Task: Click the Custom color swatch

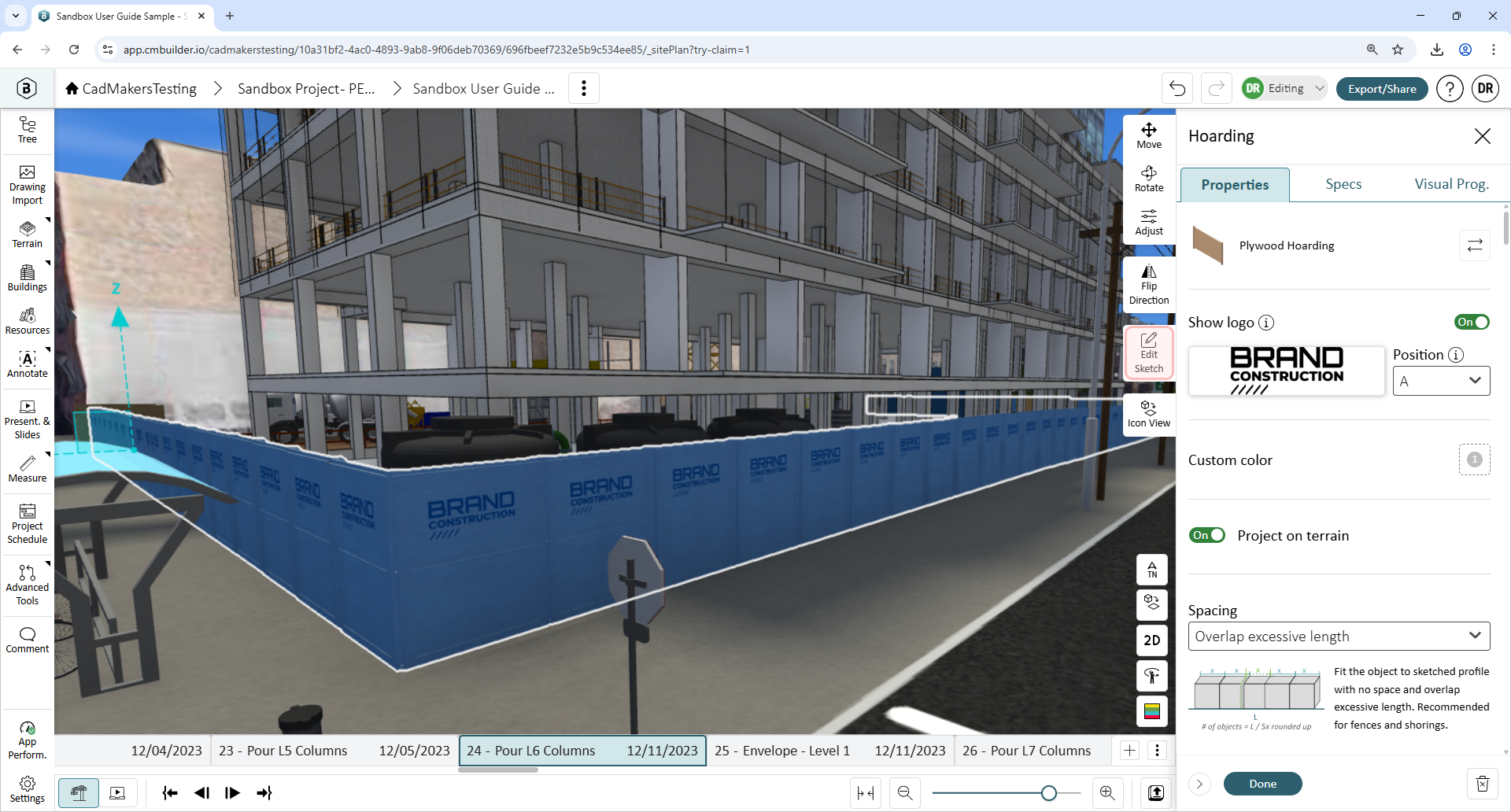Action: coord(1475,460)
